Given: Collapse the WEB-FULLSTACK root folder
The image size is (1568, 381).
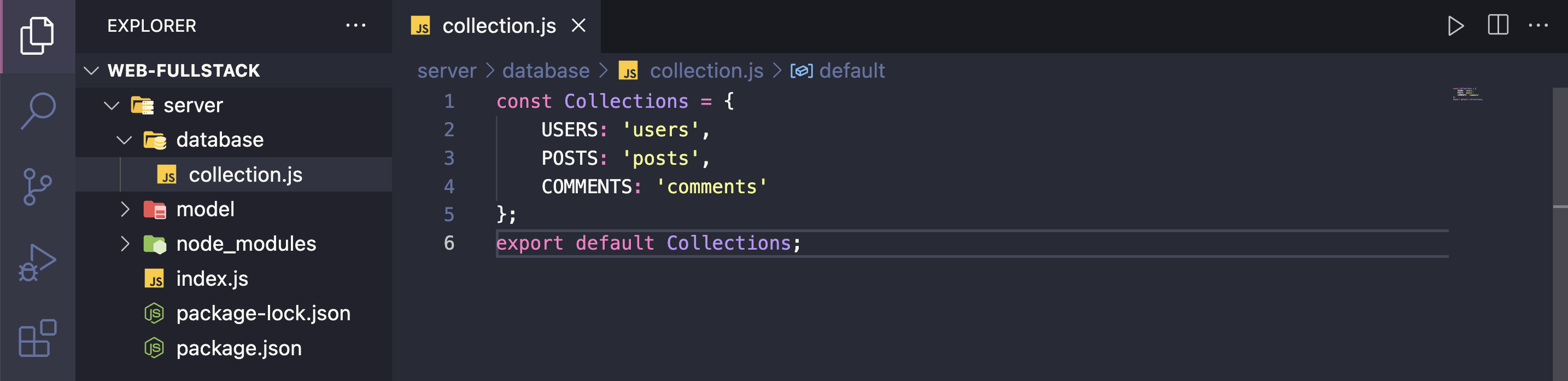Looking at the screenshot, I should (x=91, y=71).
